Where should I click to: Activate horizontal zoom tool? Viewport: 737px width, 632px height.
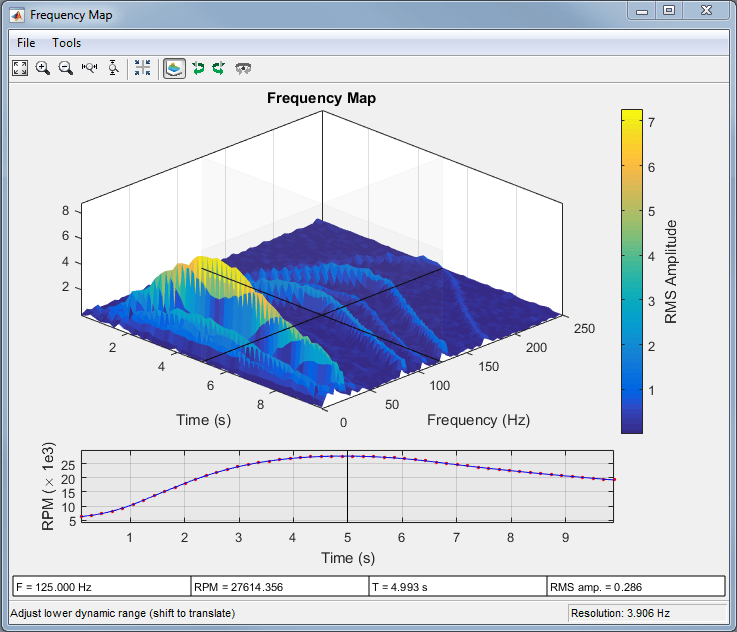(x=90, y=68)
